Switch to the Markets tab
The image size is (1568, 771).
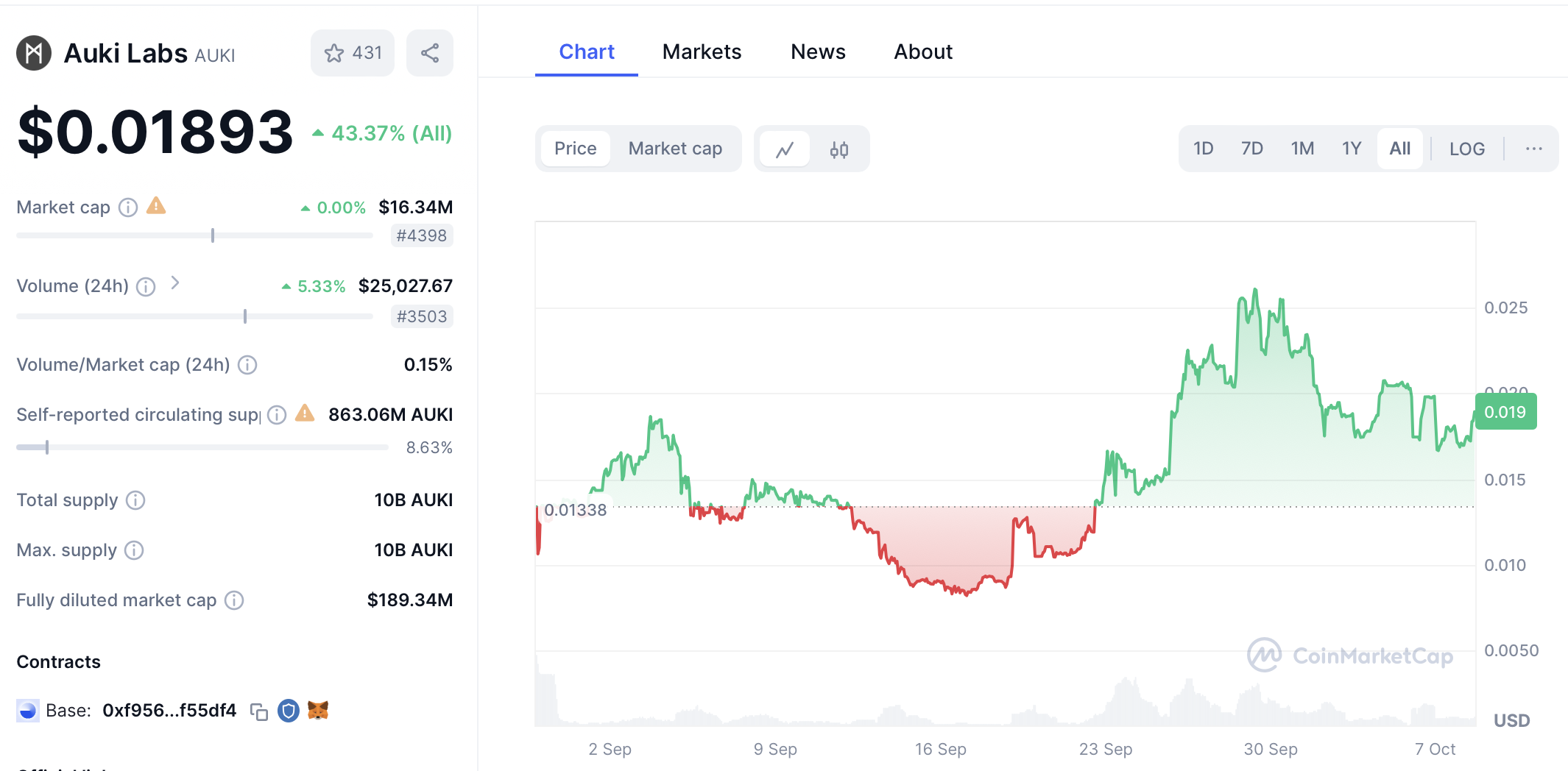tap(702, 51)
